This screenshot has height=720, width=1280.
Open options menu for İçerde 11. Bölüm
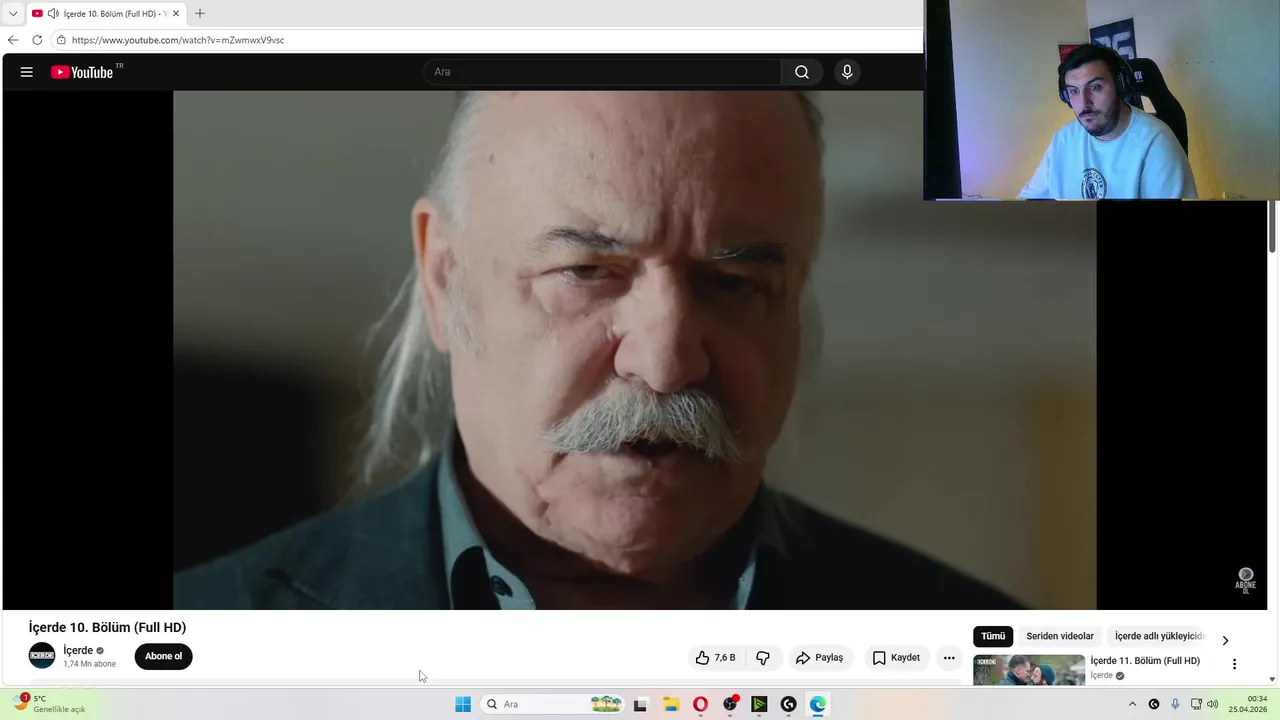point(1234,664)
